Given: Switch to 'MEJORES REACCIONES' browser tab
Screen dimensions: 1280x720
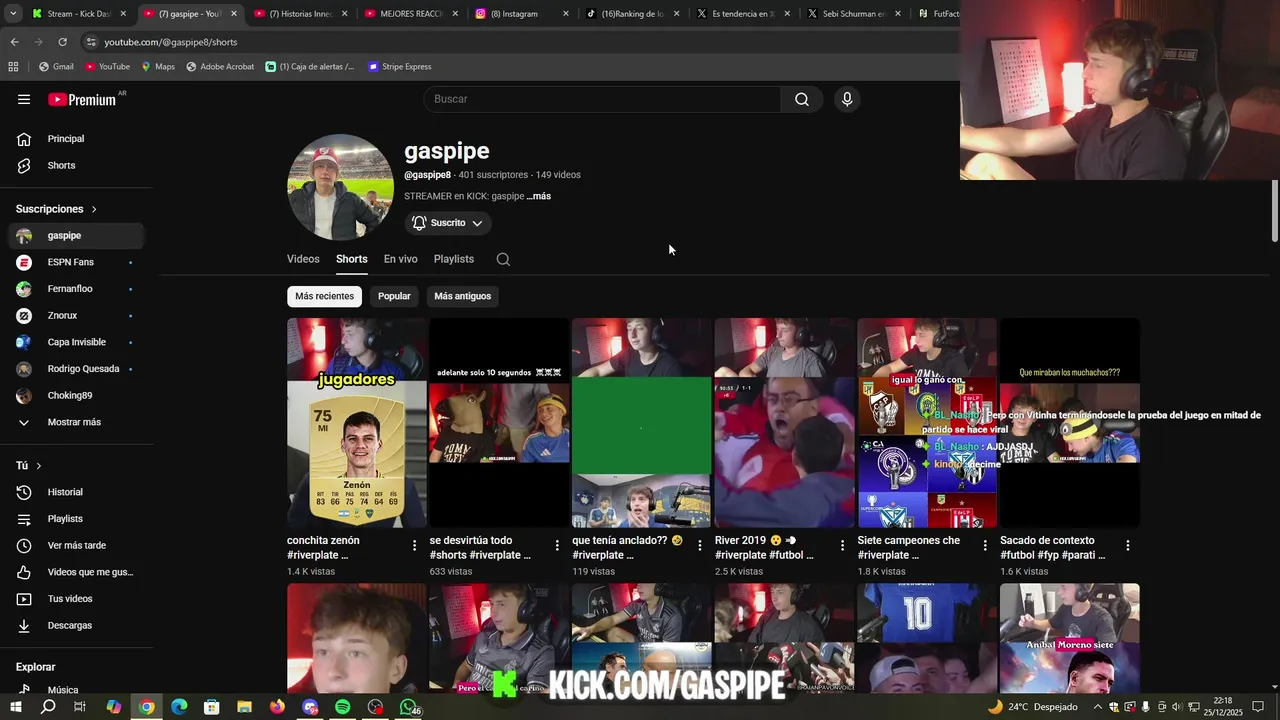Looking at the screenshot, I should [411, 14].
